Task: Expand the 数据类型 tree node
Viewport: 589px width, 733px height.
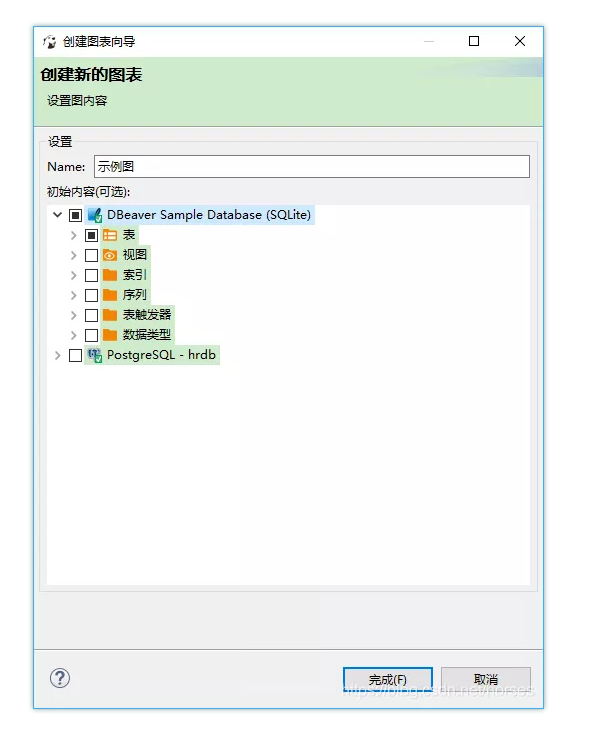Action: point(73,335)
